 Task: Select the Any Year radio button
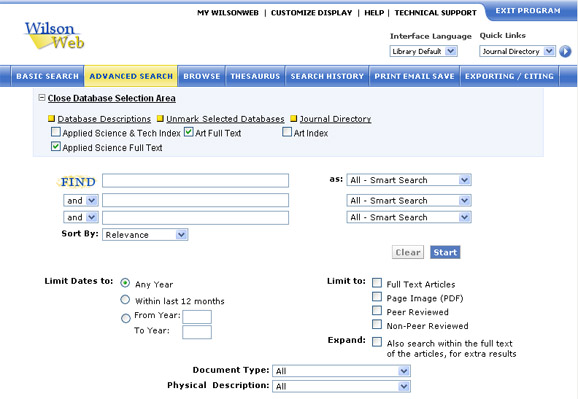(125, 283)
